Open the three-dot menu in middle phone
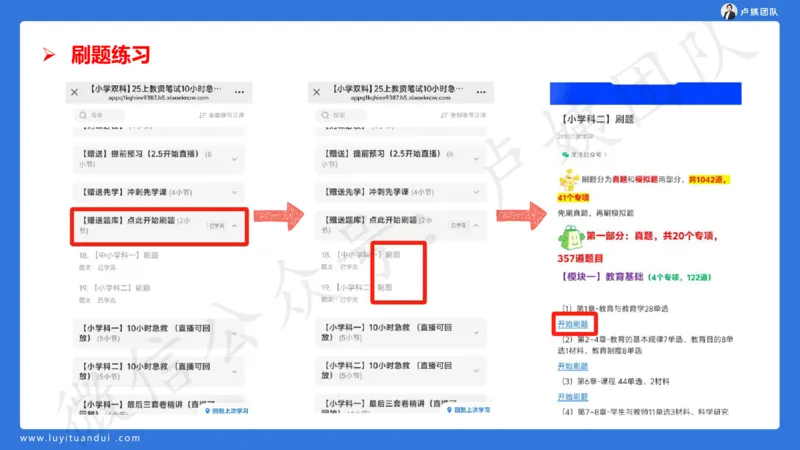 (x=481, y=92)
